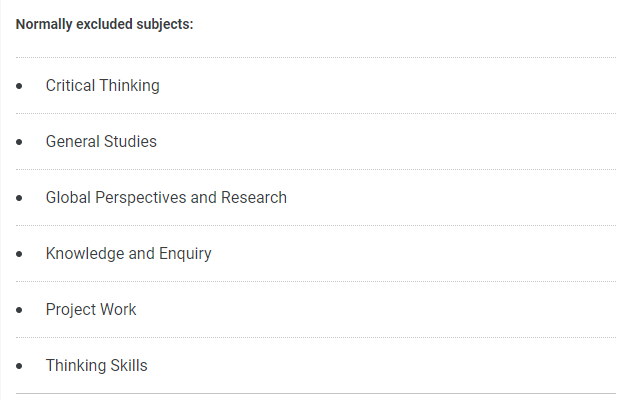The image size is (631, 400).
Task: Select the bullet before Global Perspectives and Research
Action: click(x=19, y=198)
